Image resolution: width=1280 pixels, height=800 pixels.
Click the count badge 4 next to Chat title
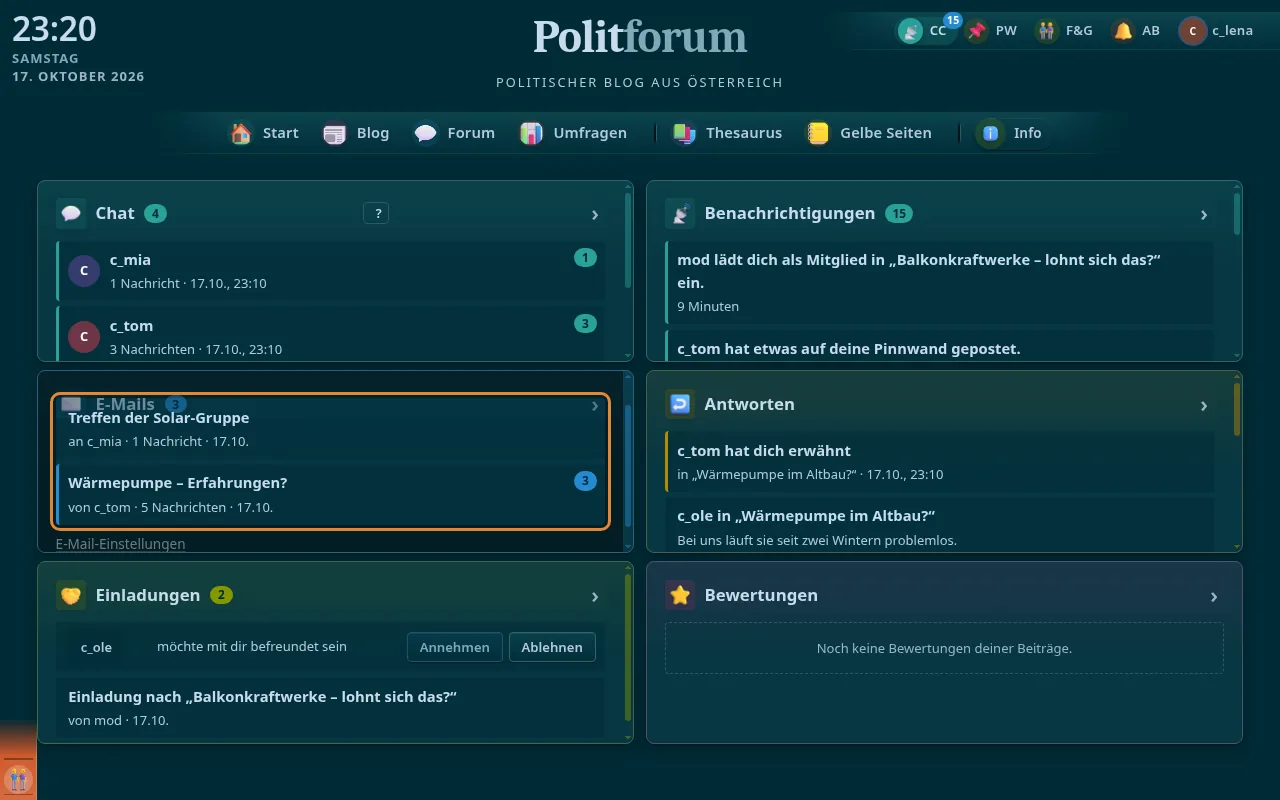(155, 213)
